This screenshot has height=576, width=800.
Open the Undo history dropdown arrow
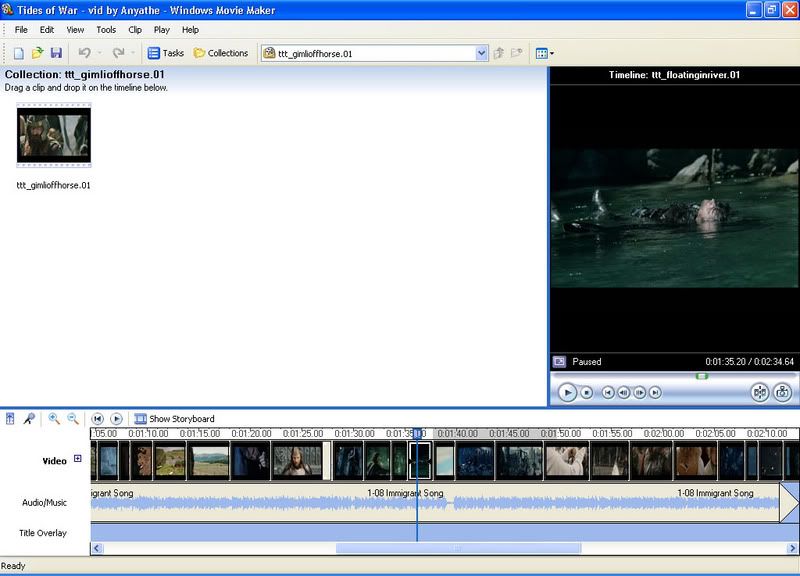tap(99, 53)
